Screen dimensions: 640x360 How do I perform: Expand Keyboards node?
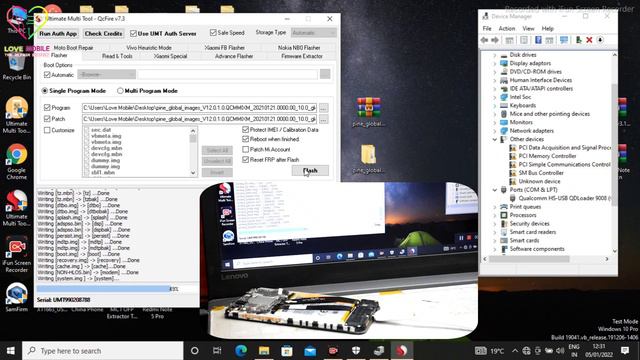coord(495,105)
